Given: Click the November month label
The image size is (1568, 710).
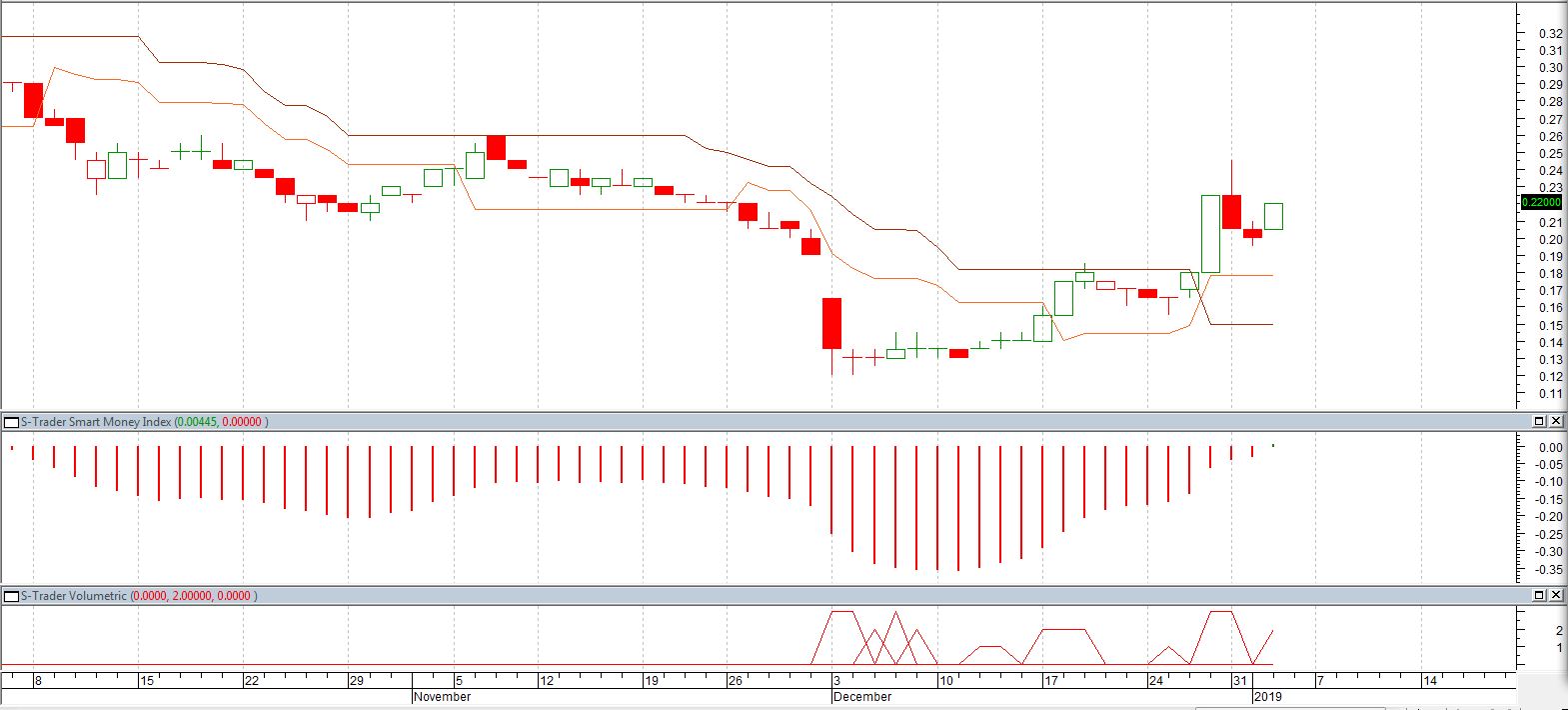Looking at the screenshot, I should pos(442,697).
